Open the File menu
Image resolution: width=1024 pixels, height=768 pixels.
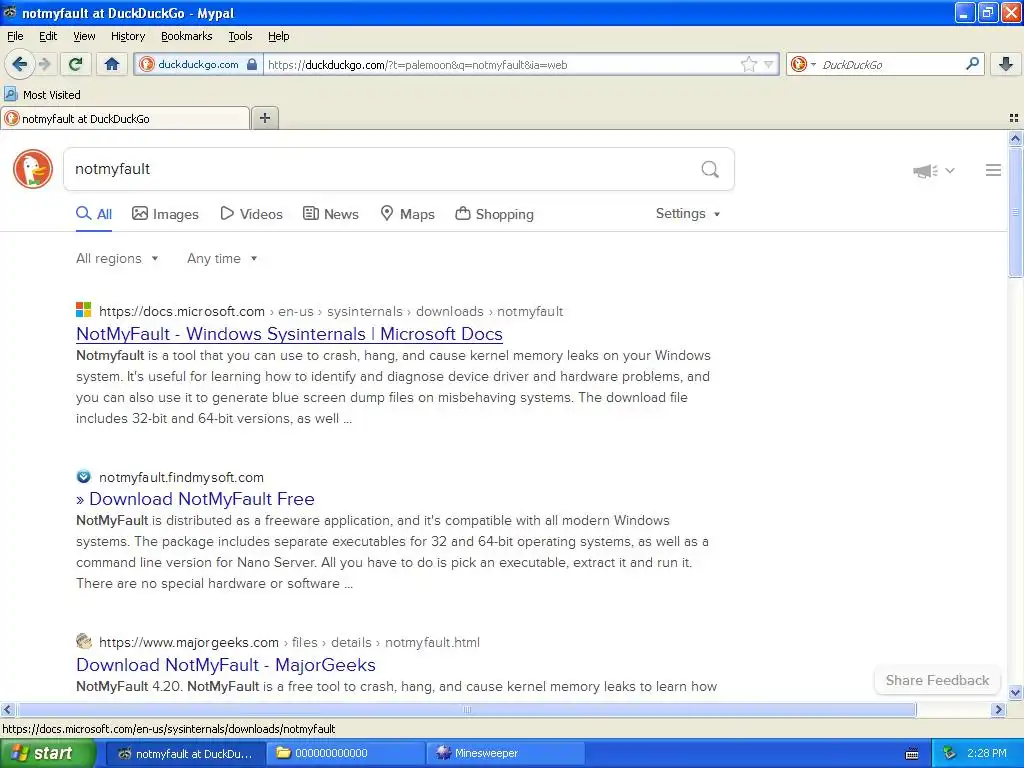coord(15,36)
